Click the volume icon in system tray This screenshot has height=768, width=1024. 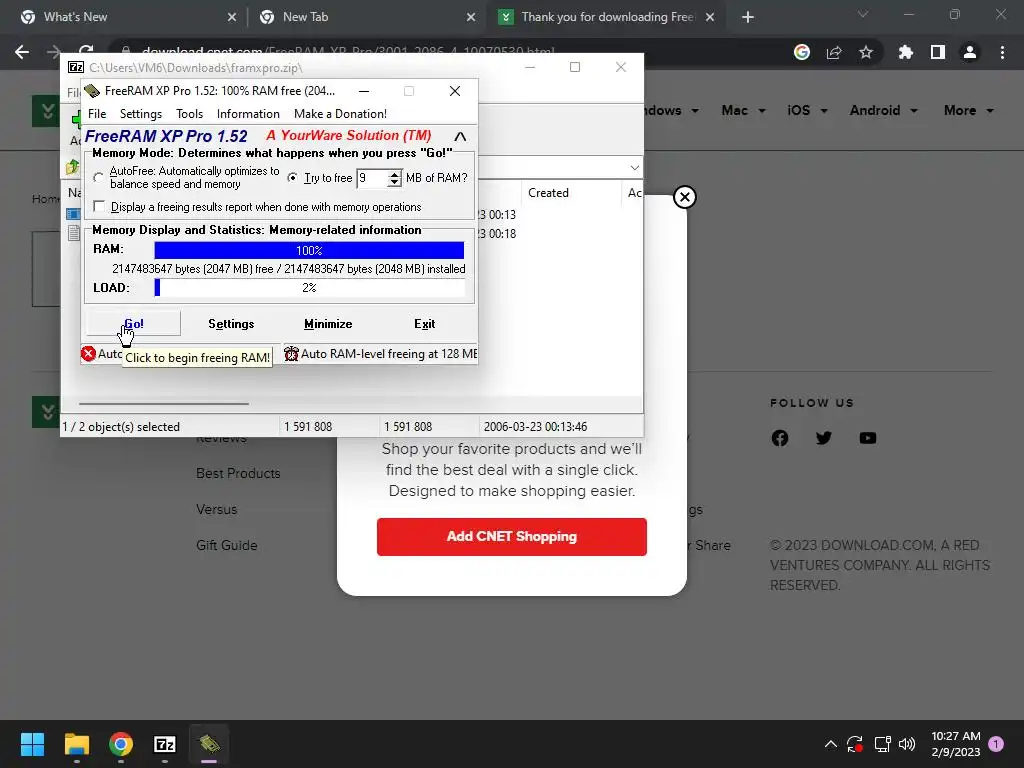[x=906, y=744]
